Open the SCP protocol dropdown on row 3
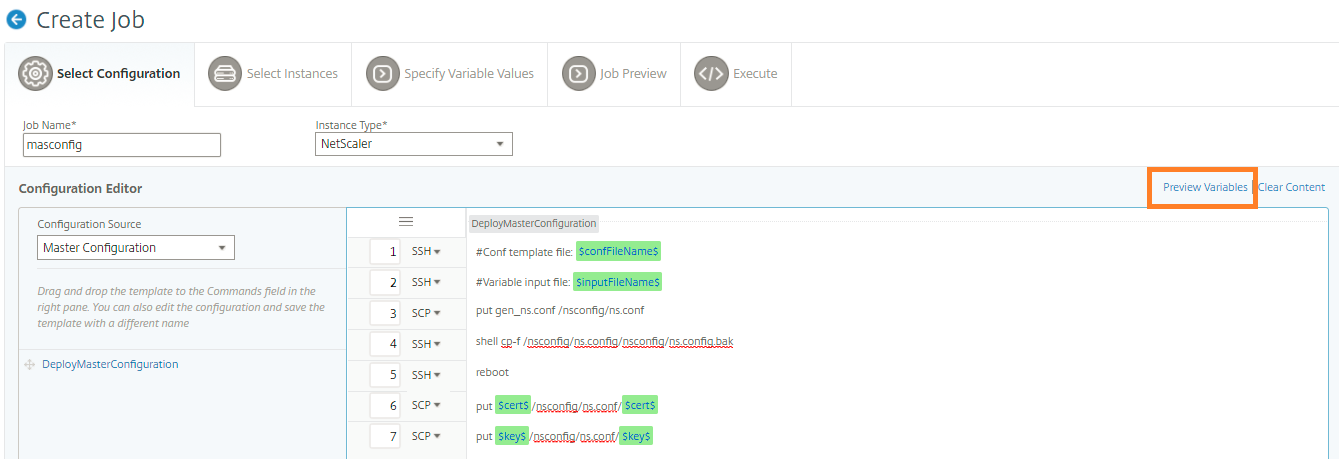The image size is (1339, 459). [x=426, y=313]
